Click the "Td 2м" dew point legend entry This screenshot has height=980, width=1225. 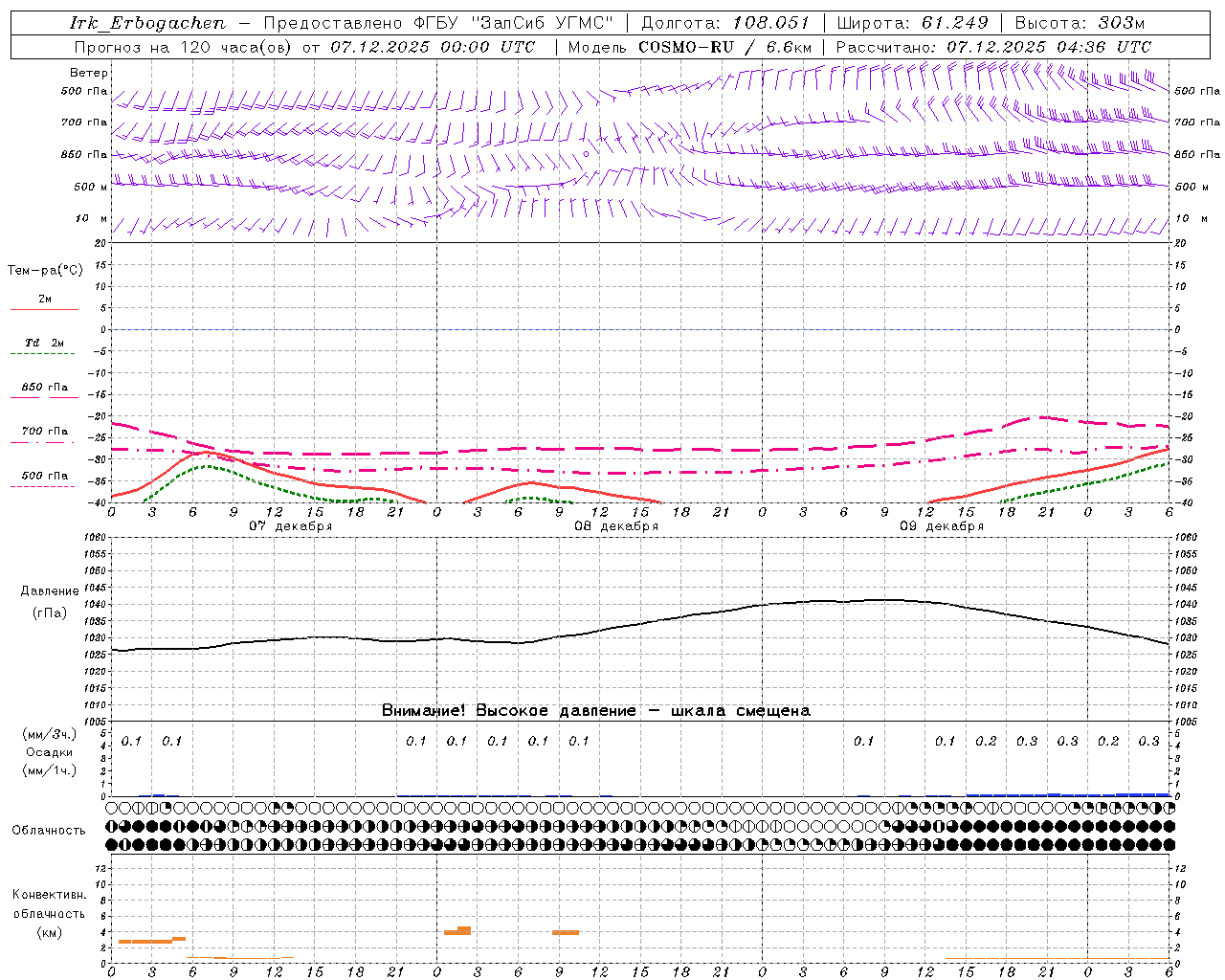coord(45,343)
